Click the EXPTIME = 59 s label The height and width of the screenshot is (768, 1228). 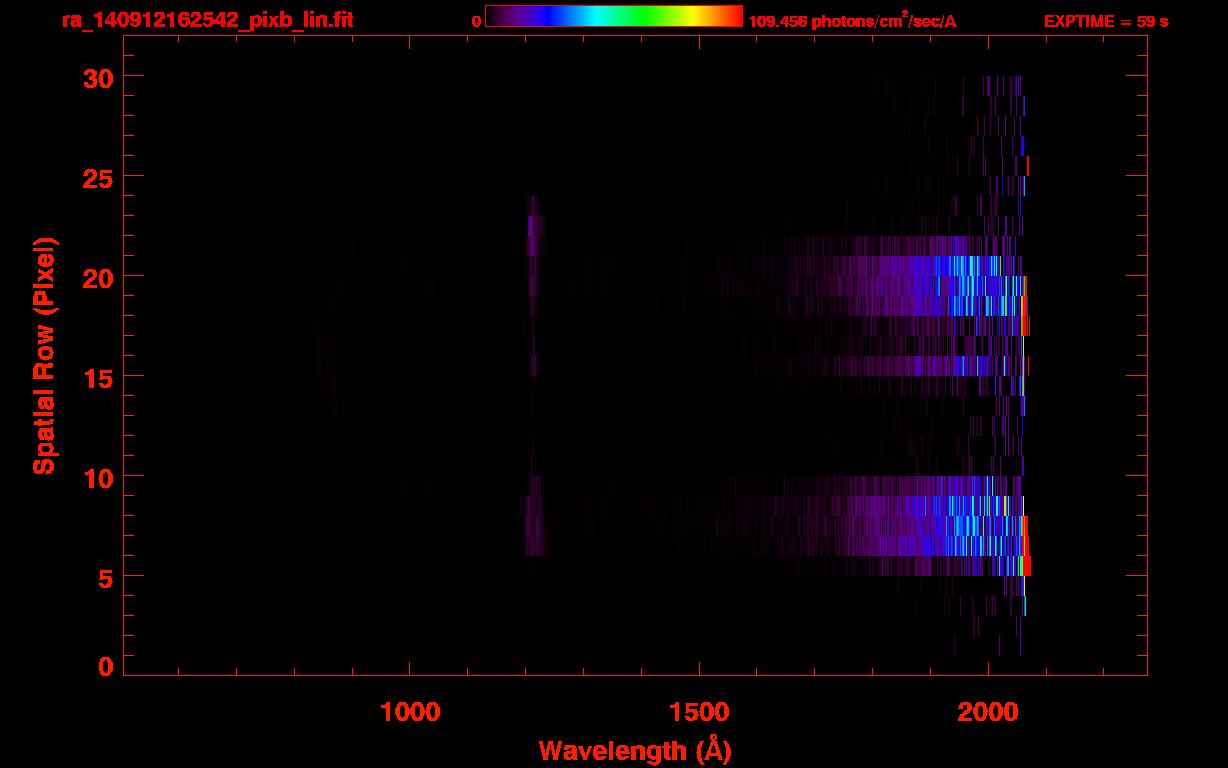coord(1106,21)
